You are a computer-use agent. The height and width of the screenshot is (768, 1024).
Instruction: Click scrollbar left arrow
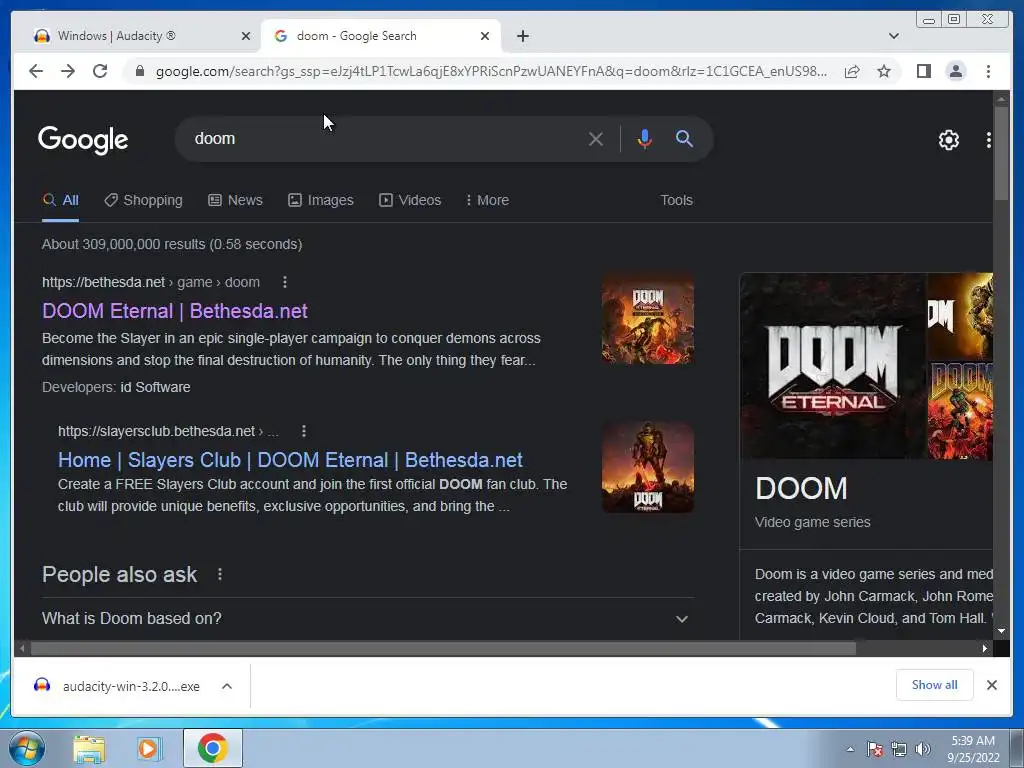[x=23, y=648]
